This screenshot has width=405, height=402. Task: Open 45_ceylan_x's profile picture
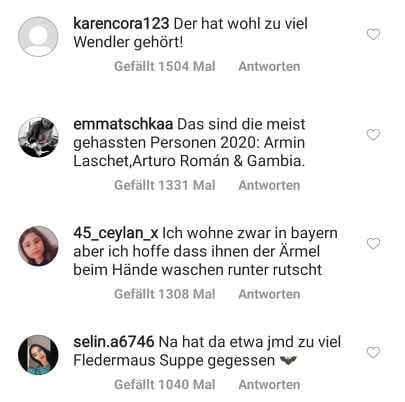pos(38,246)
